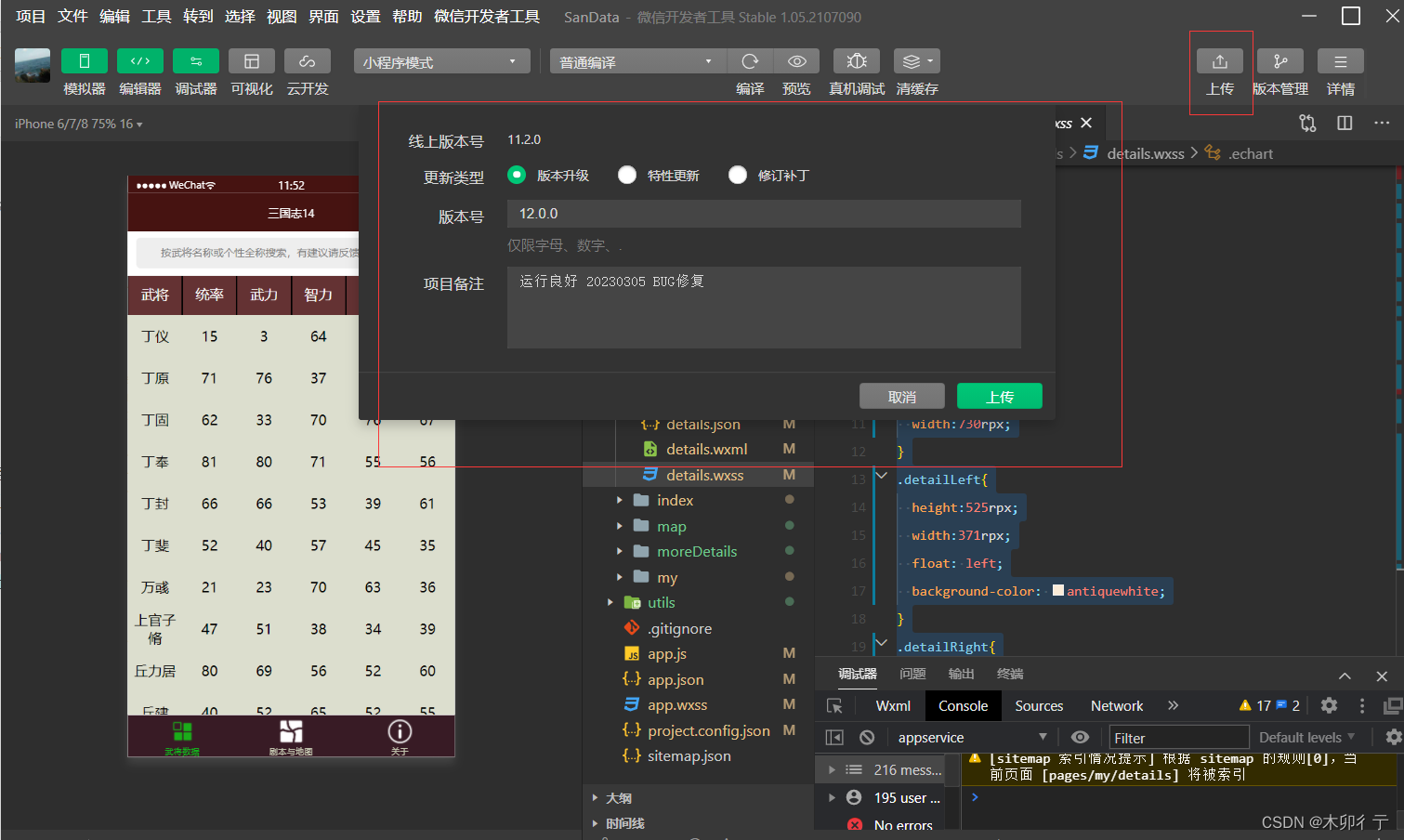Expand the utils folder
Viewport: 1404px width, 840px height.
click(610, 603)
